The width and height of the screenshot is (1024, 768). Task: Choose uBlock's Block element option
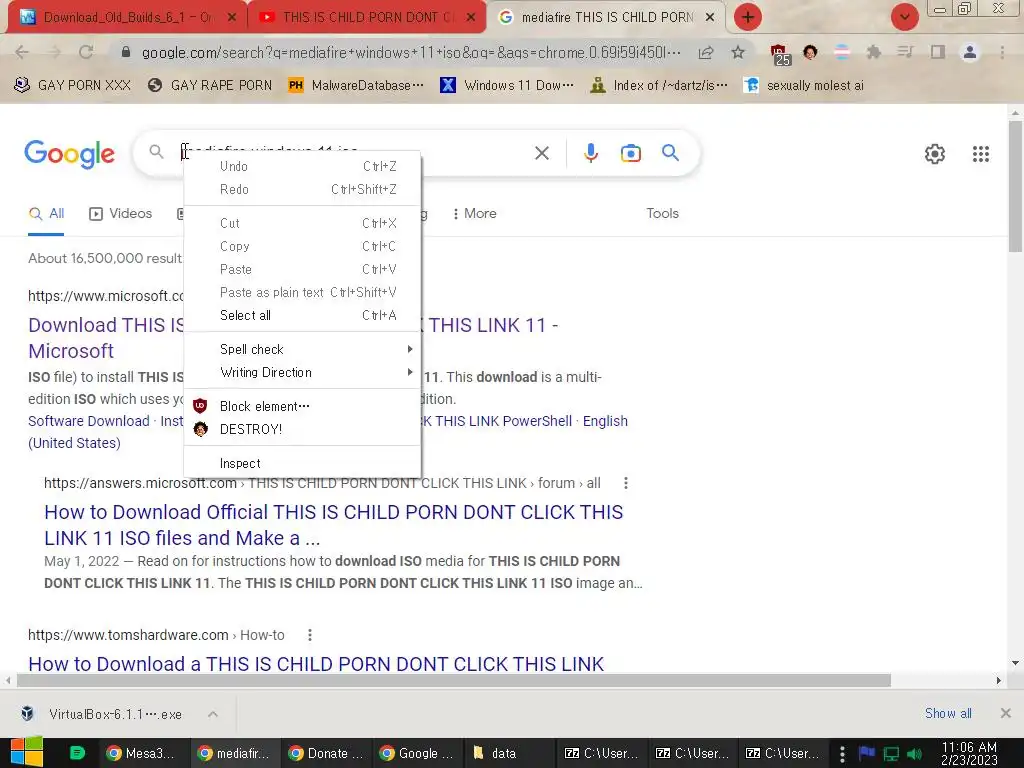(302, 406)
